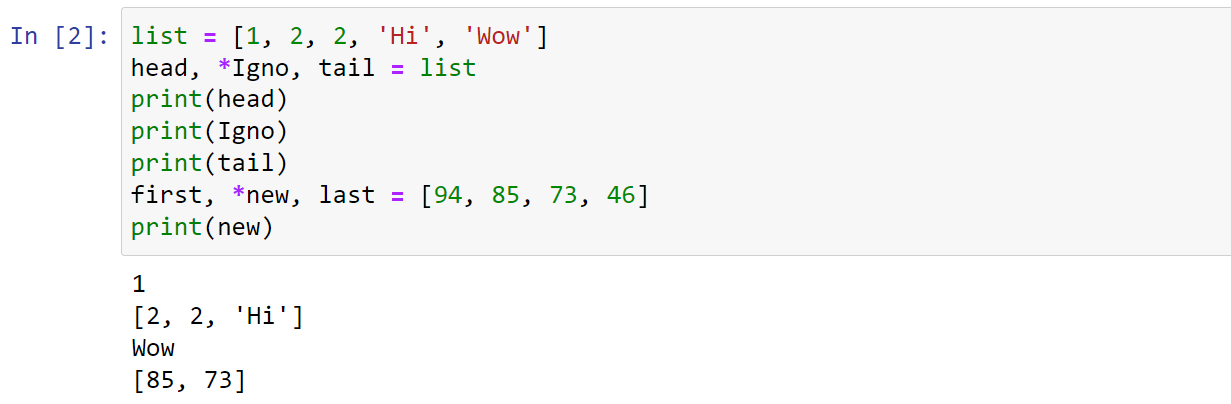Click the output text Wow
This screenshot has width=1231, height=404.
click(x=153, y=348)
